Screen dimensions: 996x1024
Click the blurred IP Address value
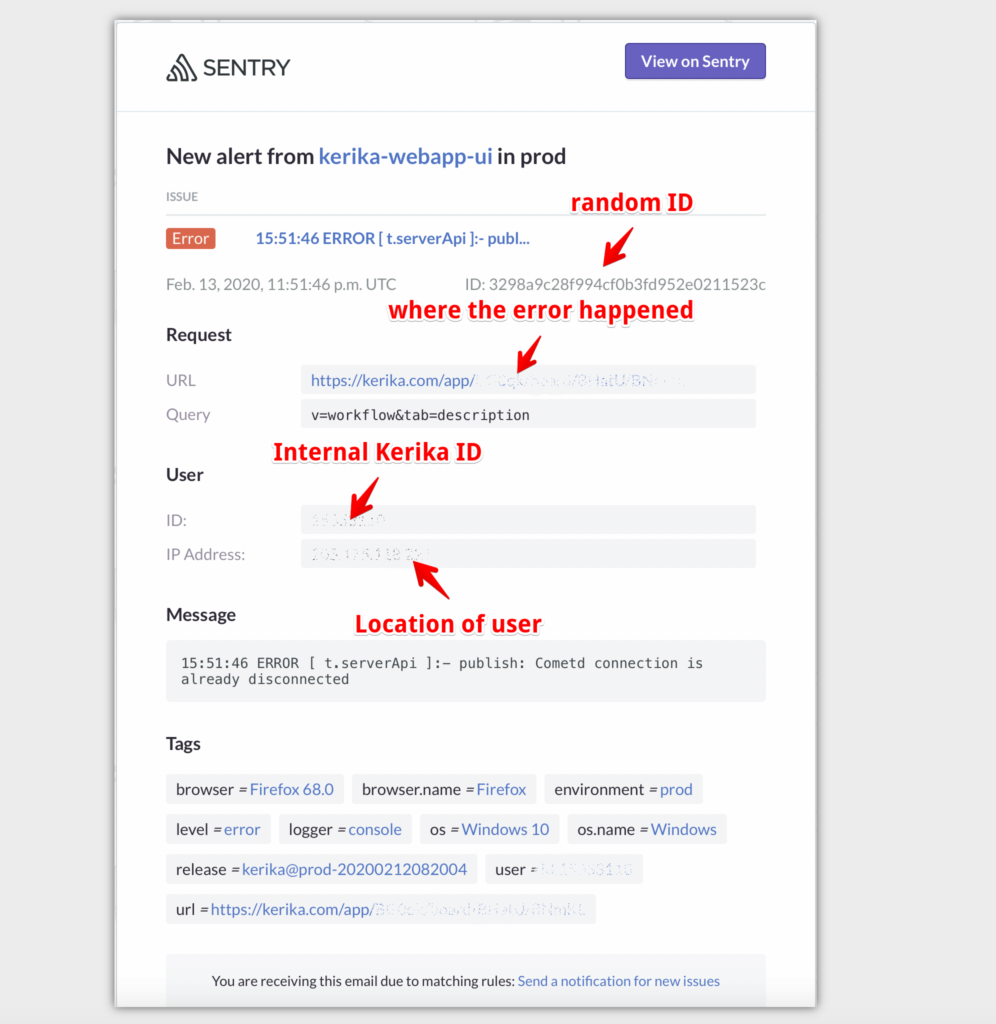pos(370,554)
